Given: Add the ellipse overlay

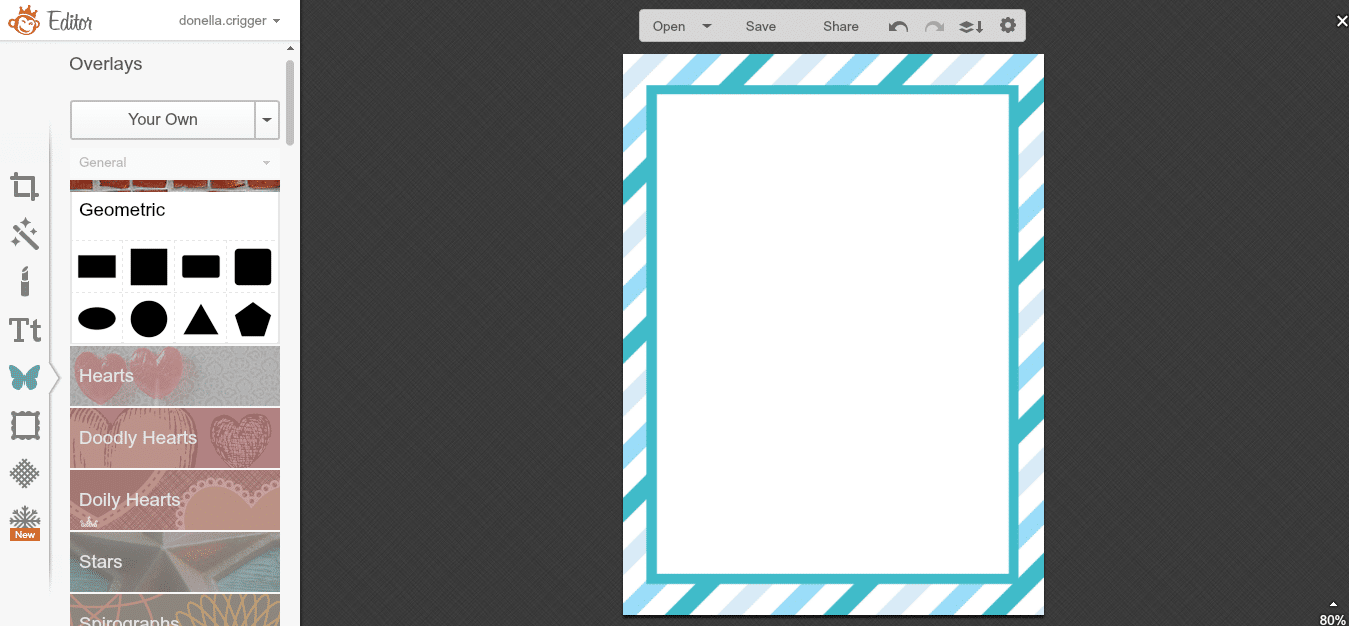Looking at the screenshot, I should [x=97, y=319].
